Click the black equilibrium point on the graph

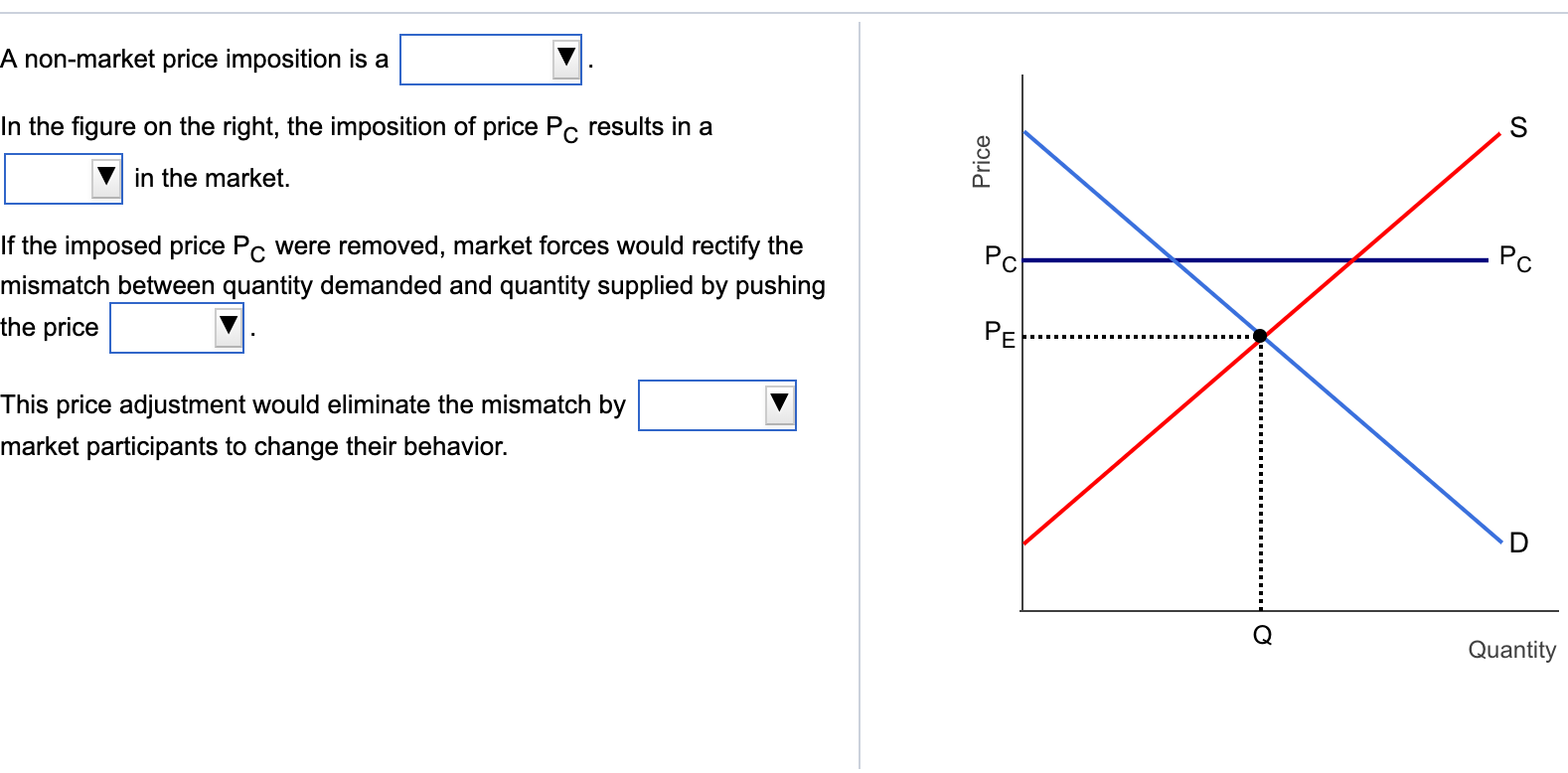[1261, 337]
